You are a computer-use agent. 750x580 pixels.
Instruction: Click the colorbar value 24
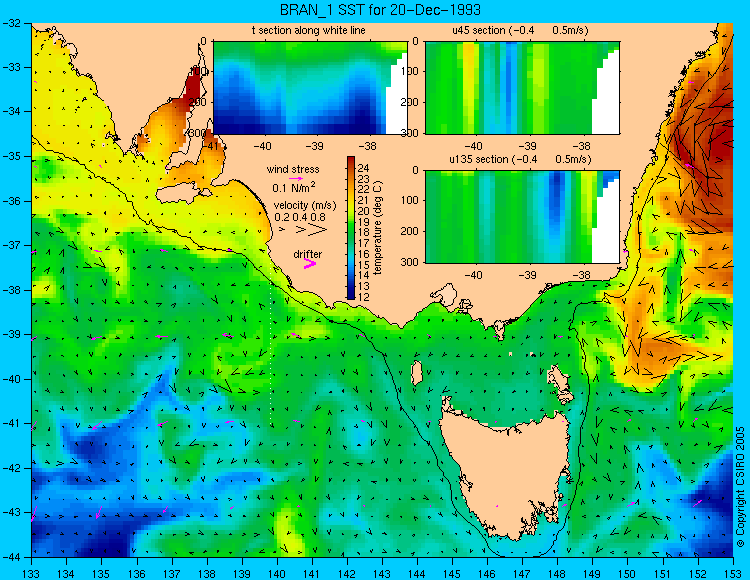tap(363, 168)
